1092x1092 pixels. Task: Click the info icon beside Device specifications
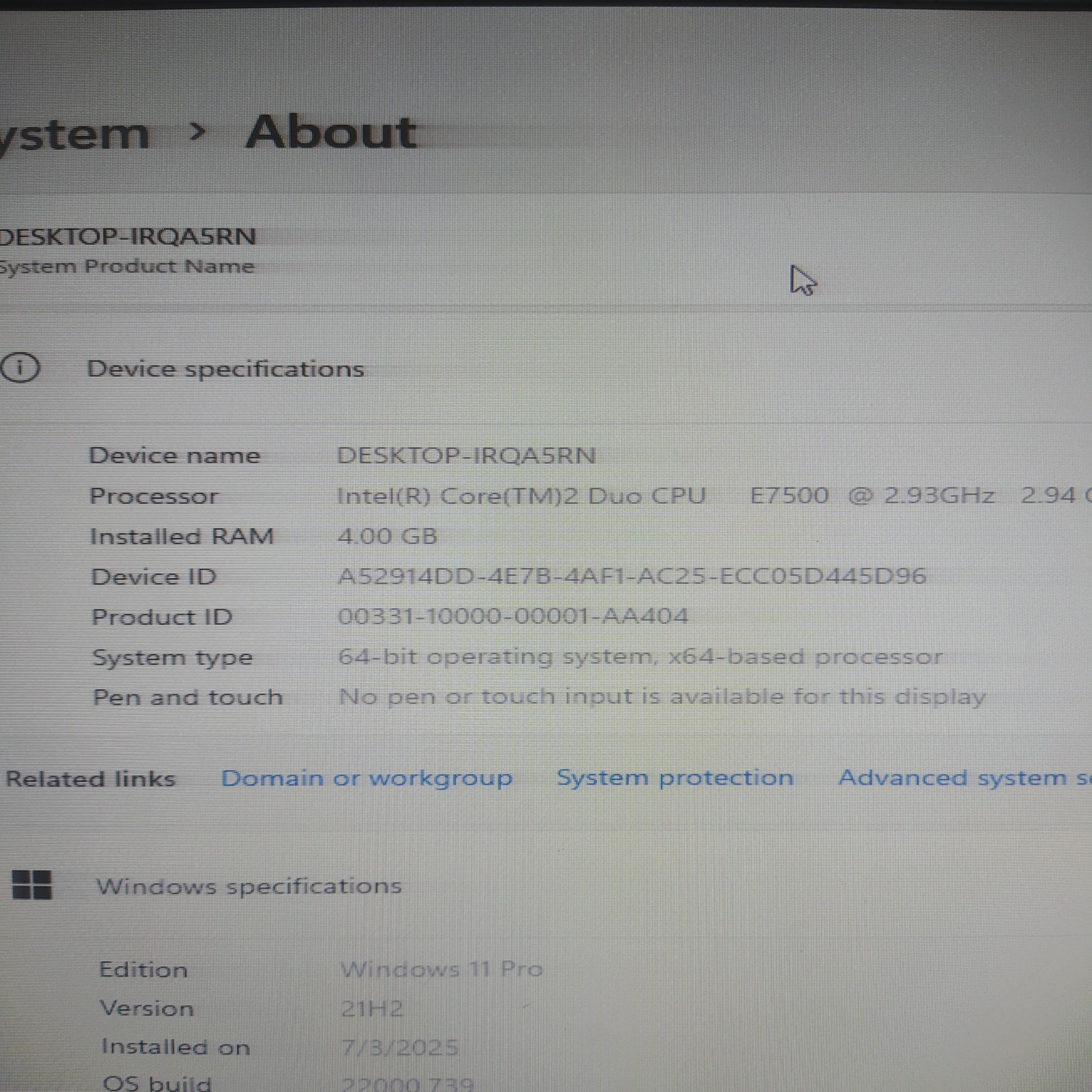point(20,368)
